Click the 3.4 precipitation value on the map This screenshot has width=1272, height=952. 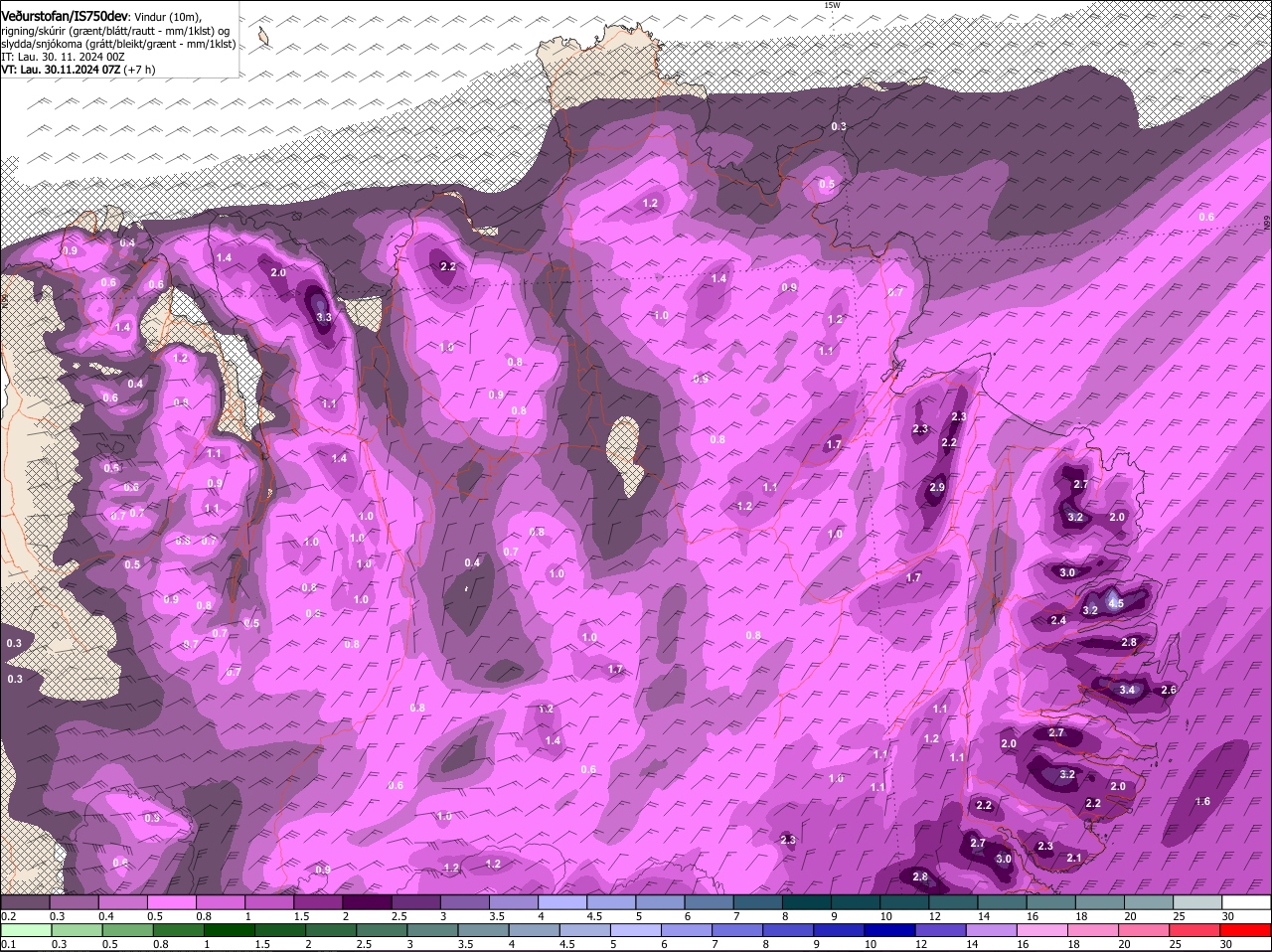coord(1127,690)
